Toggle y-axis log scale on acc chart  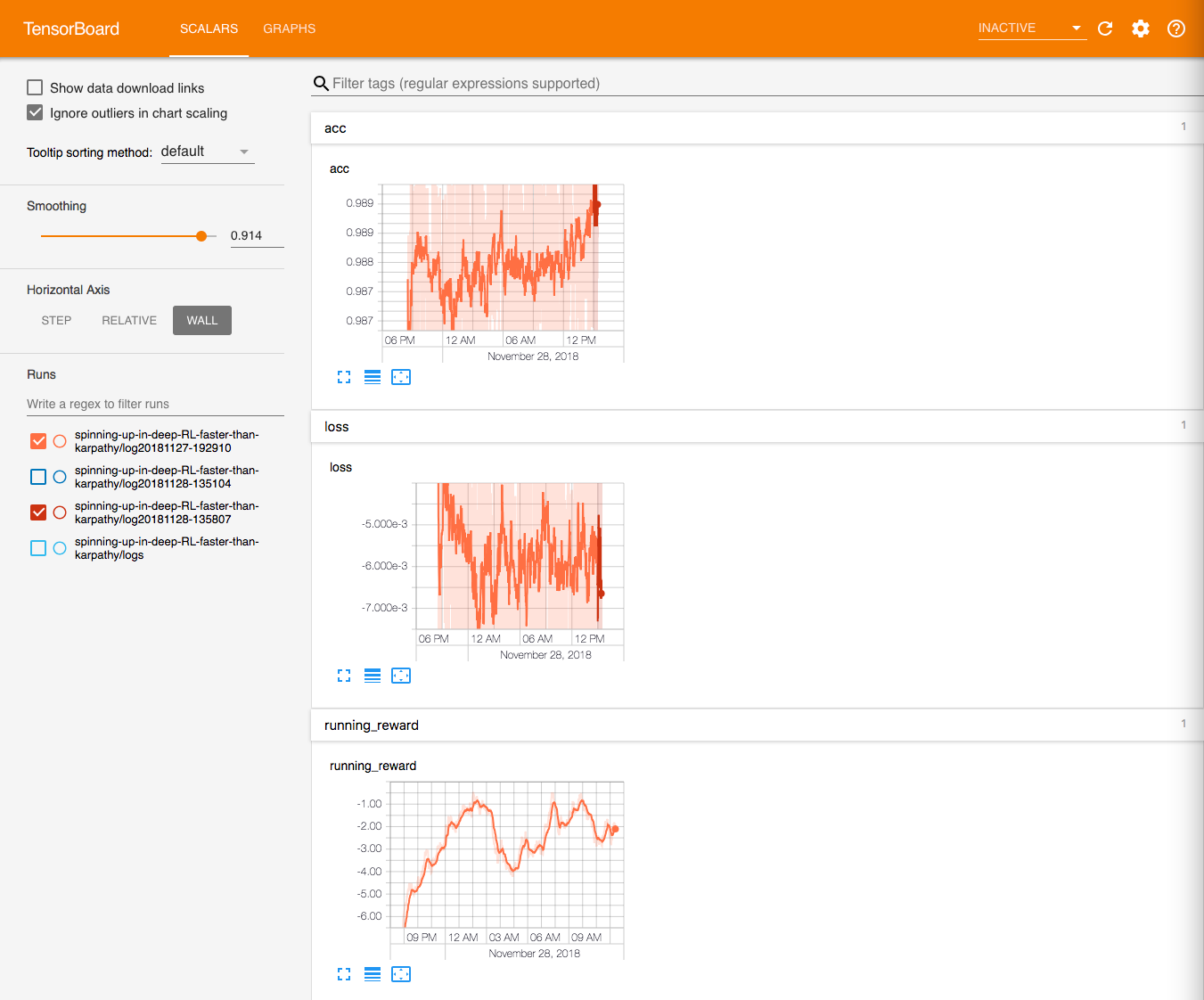click(x=373, y=377)
